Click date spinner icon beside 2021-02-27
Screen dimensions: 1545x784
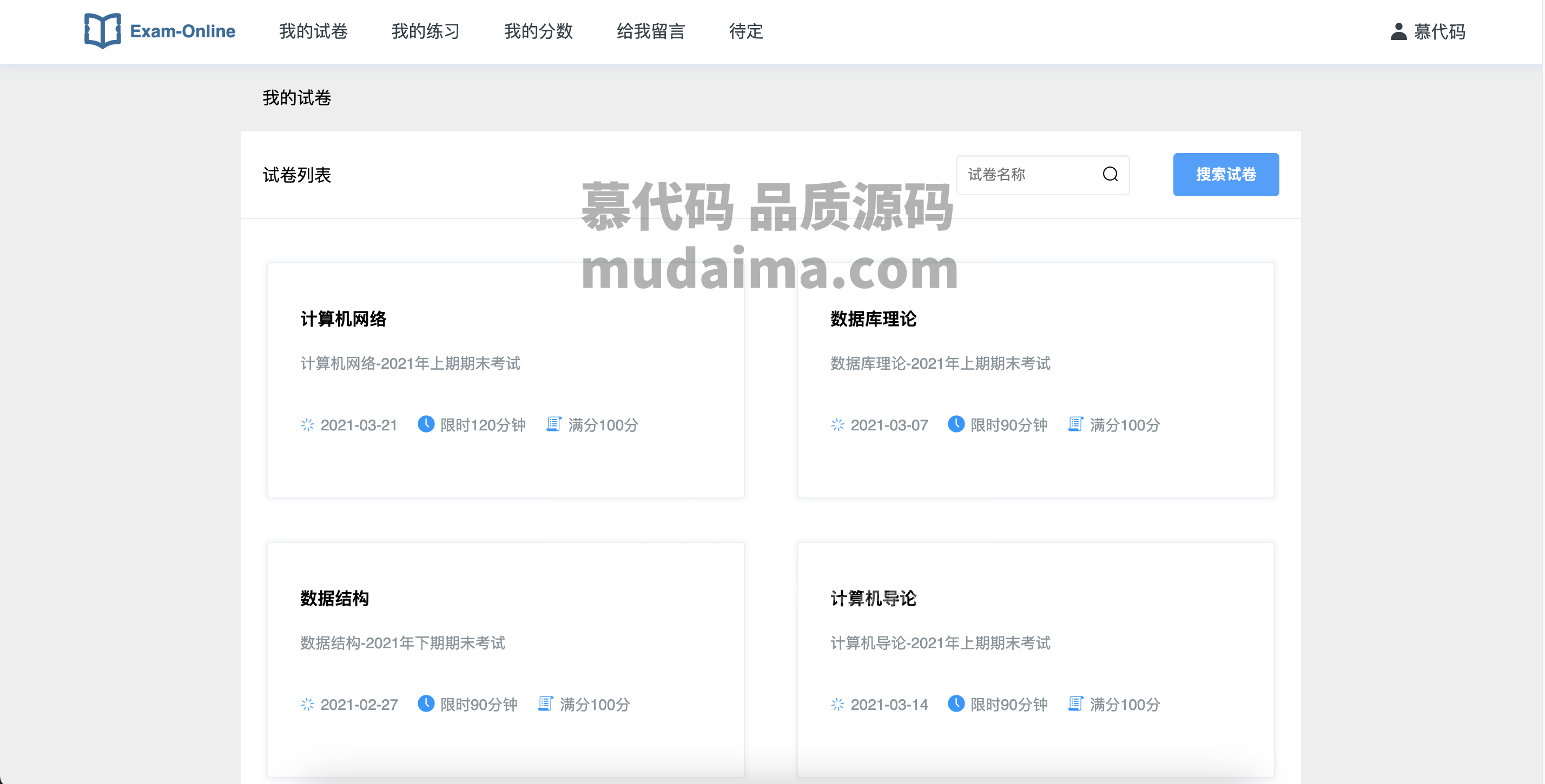coord(307,705)
